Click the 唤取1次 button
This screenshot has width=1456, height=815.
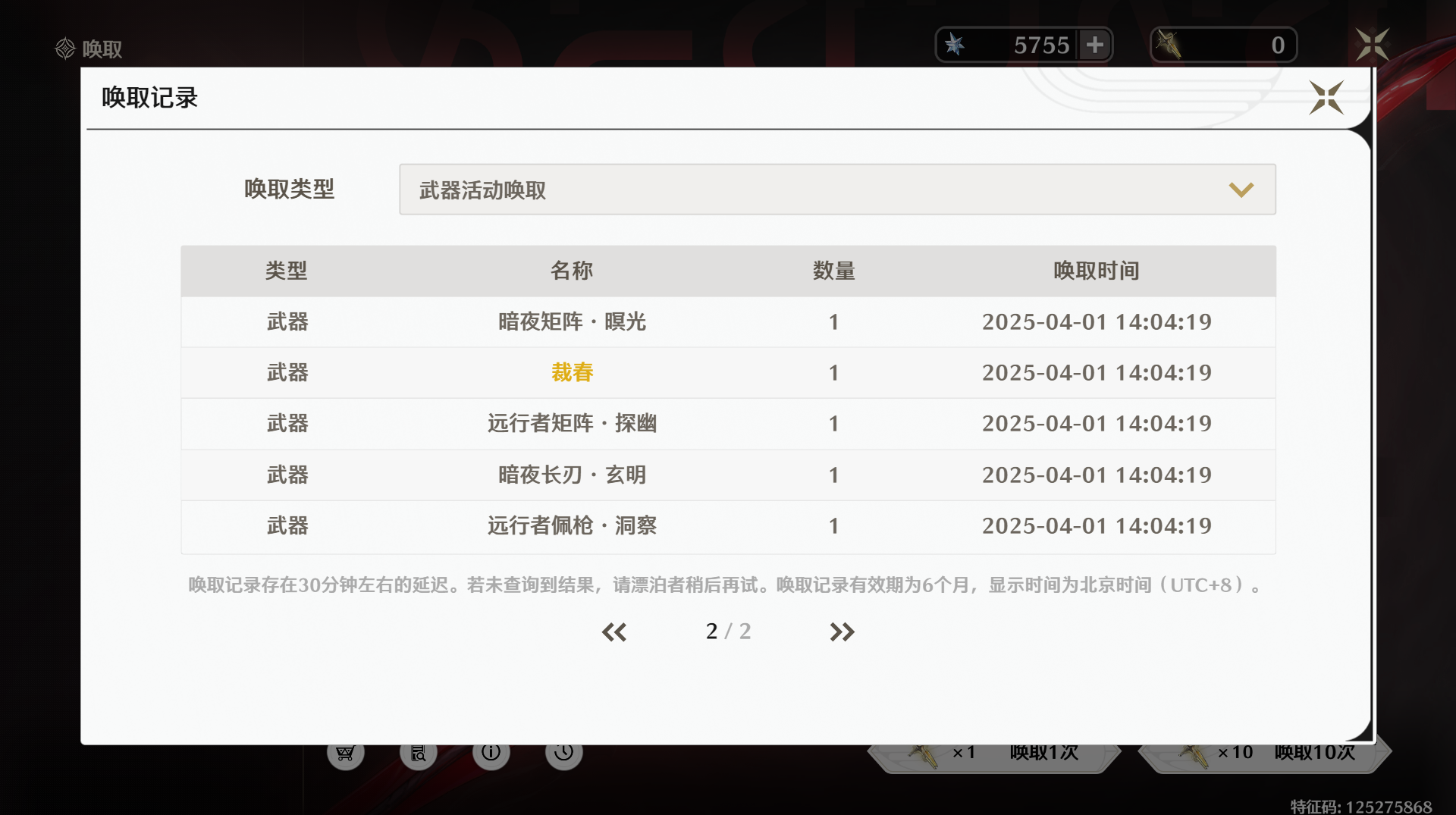993,757
